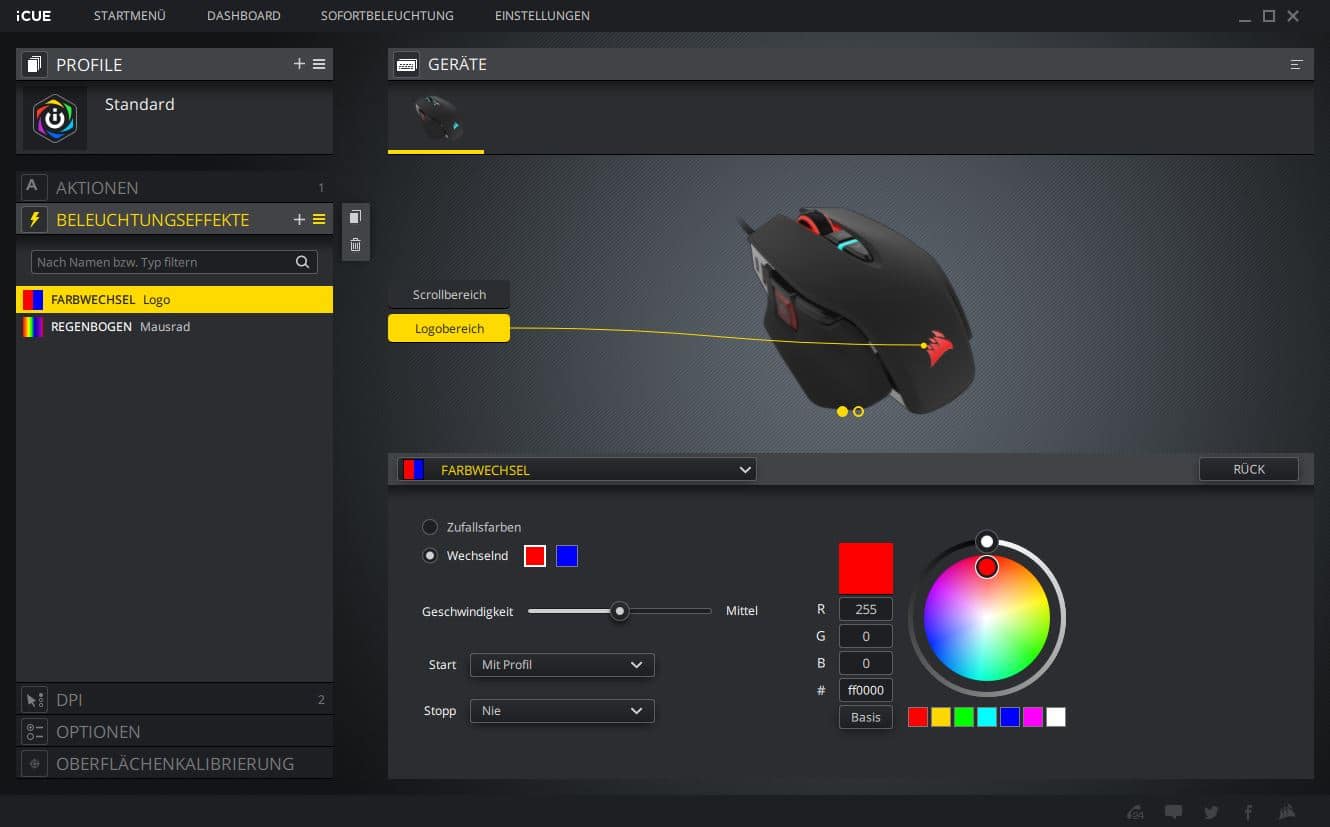Click the search magnifier in filter box
1330x827 pixels.
coord(302,262)
